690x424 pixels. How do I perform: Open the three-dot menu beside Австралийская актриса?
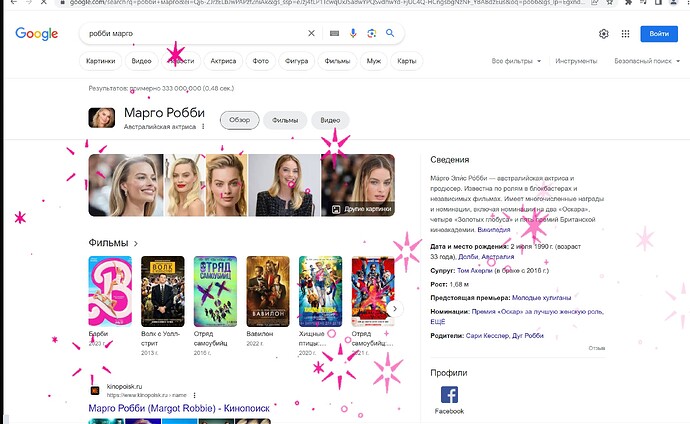(203, 127)
